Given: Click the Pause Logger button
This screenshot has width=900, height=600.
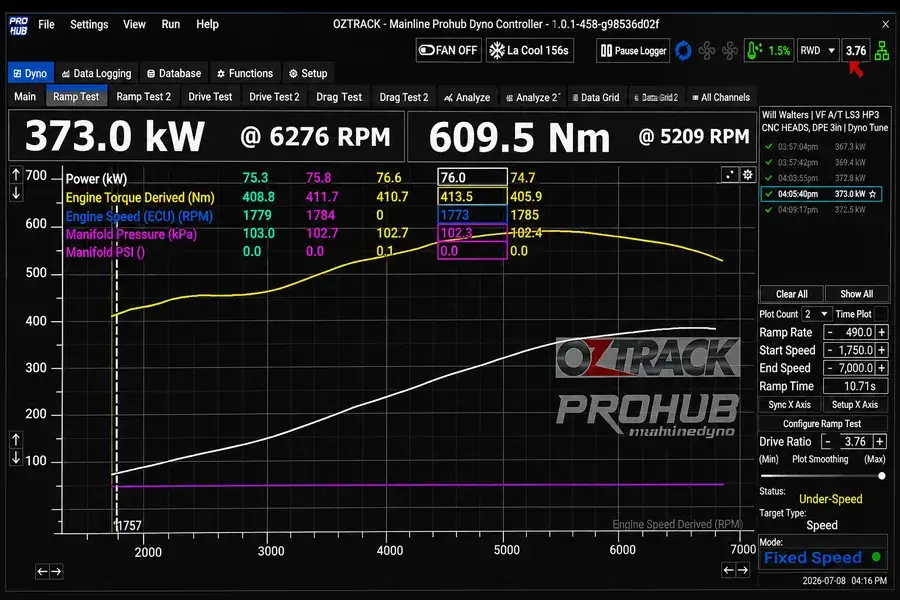Looking at the screenshot, I should (633, 51).
